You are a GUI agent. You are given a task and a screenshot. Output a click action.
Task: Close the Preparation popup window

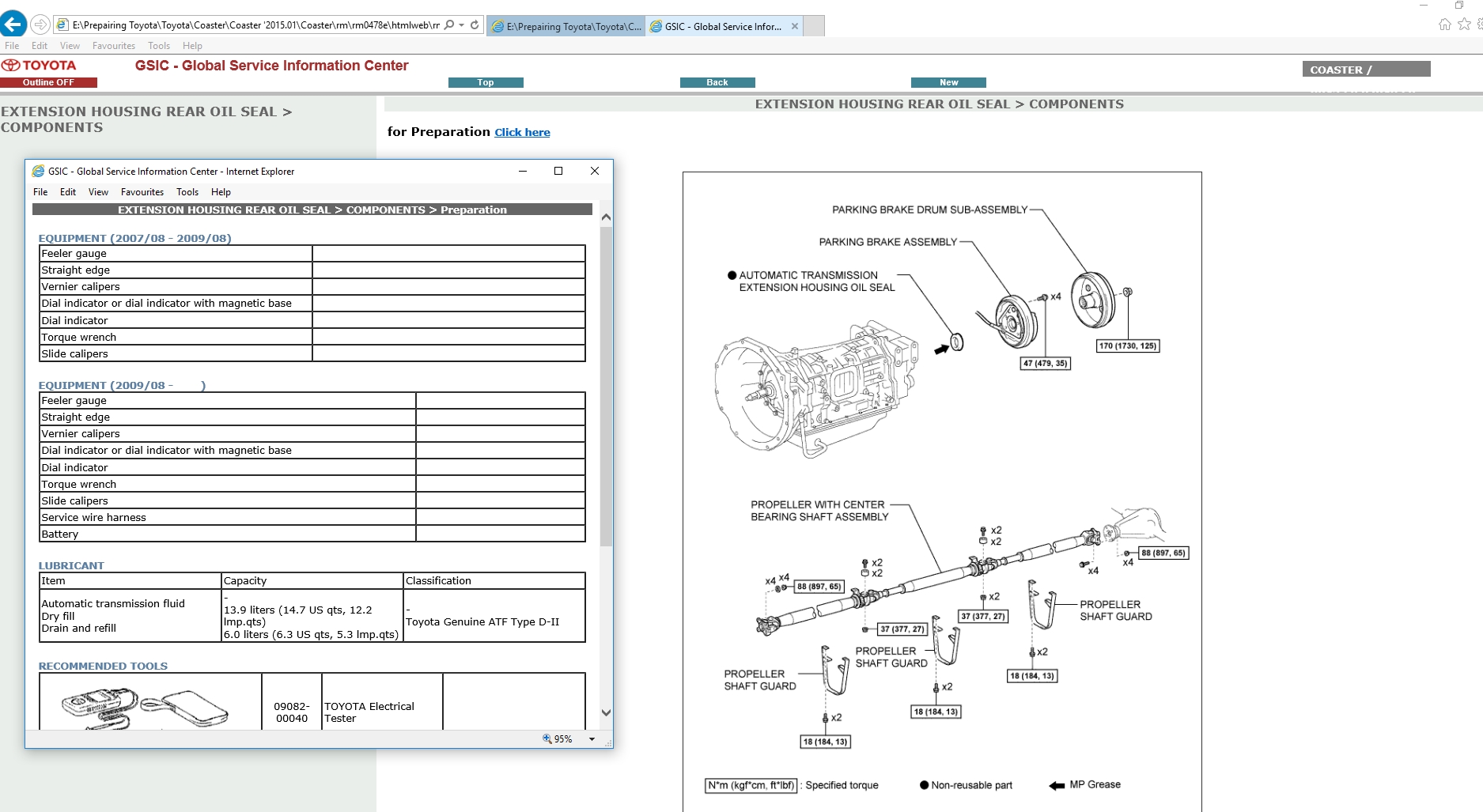[595, 171]
